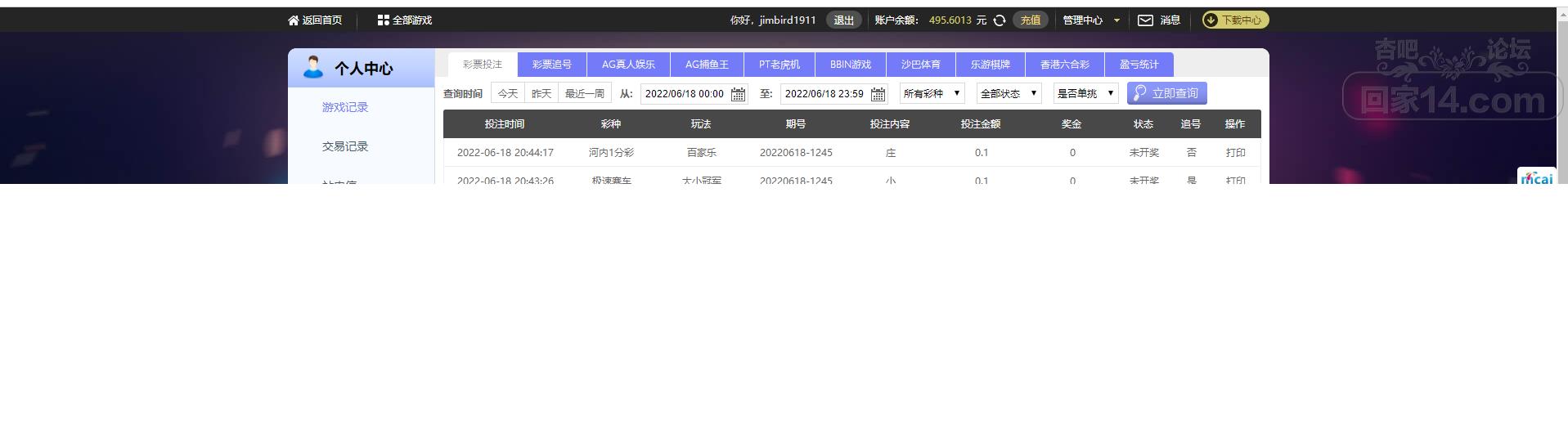Click the 退出 logout button
1568x448 pixels.
point(844,20)
